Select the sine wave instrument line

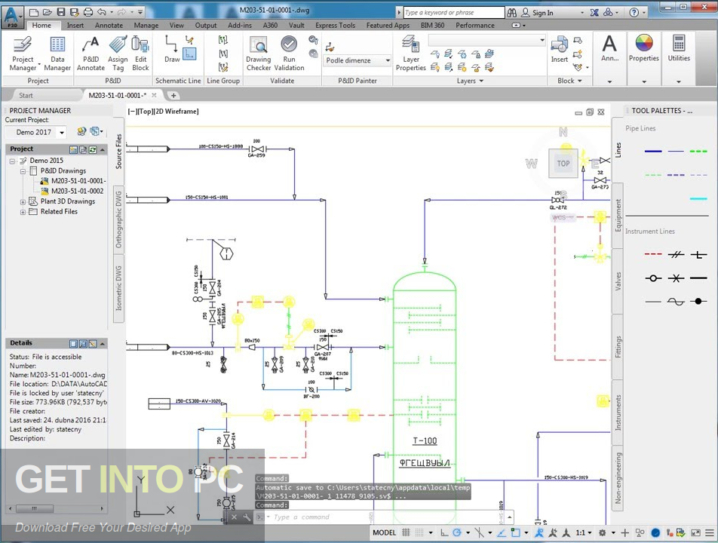click(x=675, y=301)
